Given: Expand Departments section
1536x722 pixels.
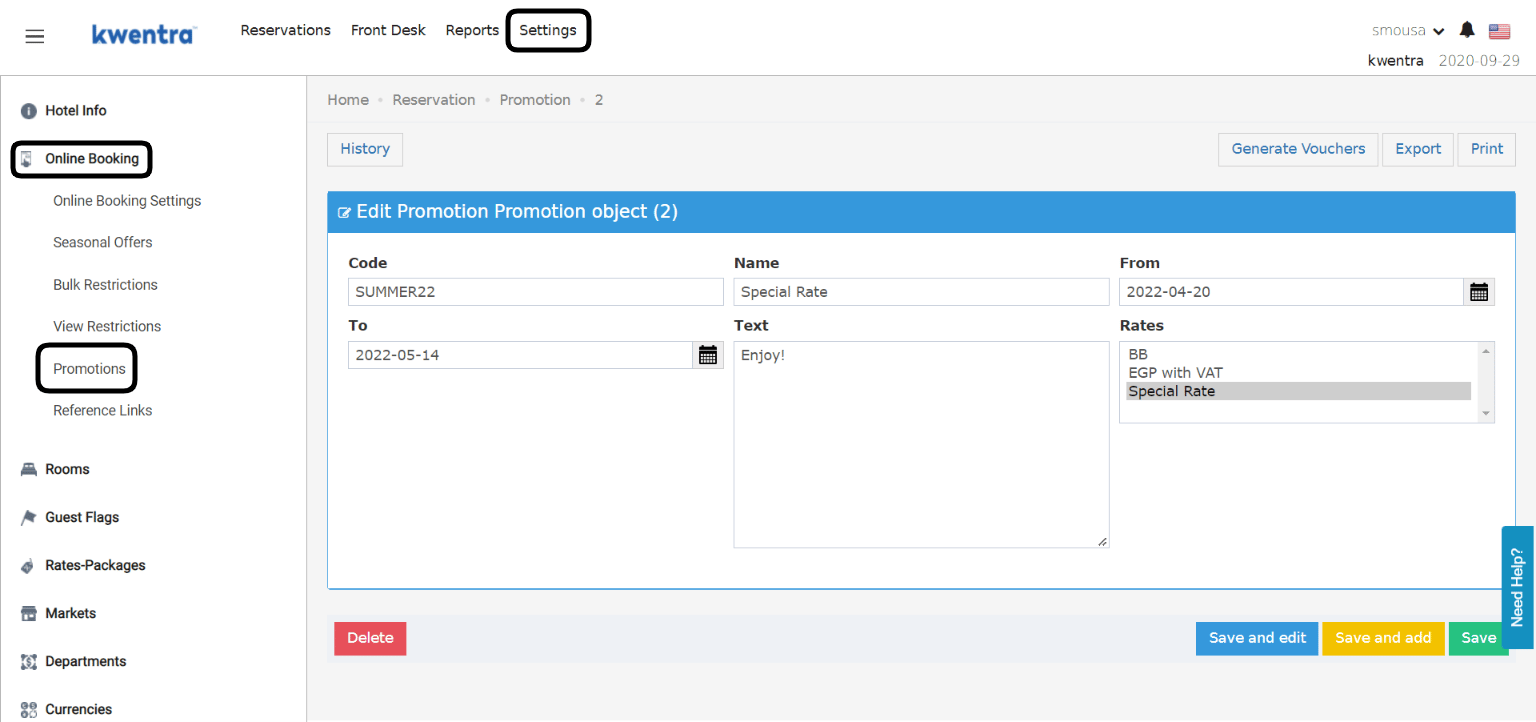Looking at the screenshot, I should (x=86, y=662).
